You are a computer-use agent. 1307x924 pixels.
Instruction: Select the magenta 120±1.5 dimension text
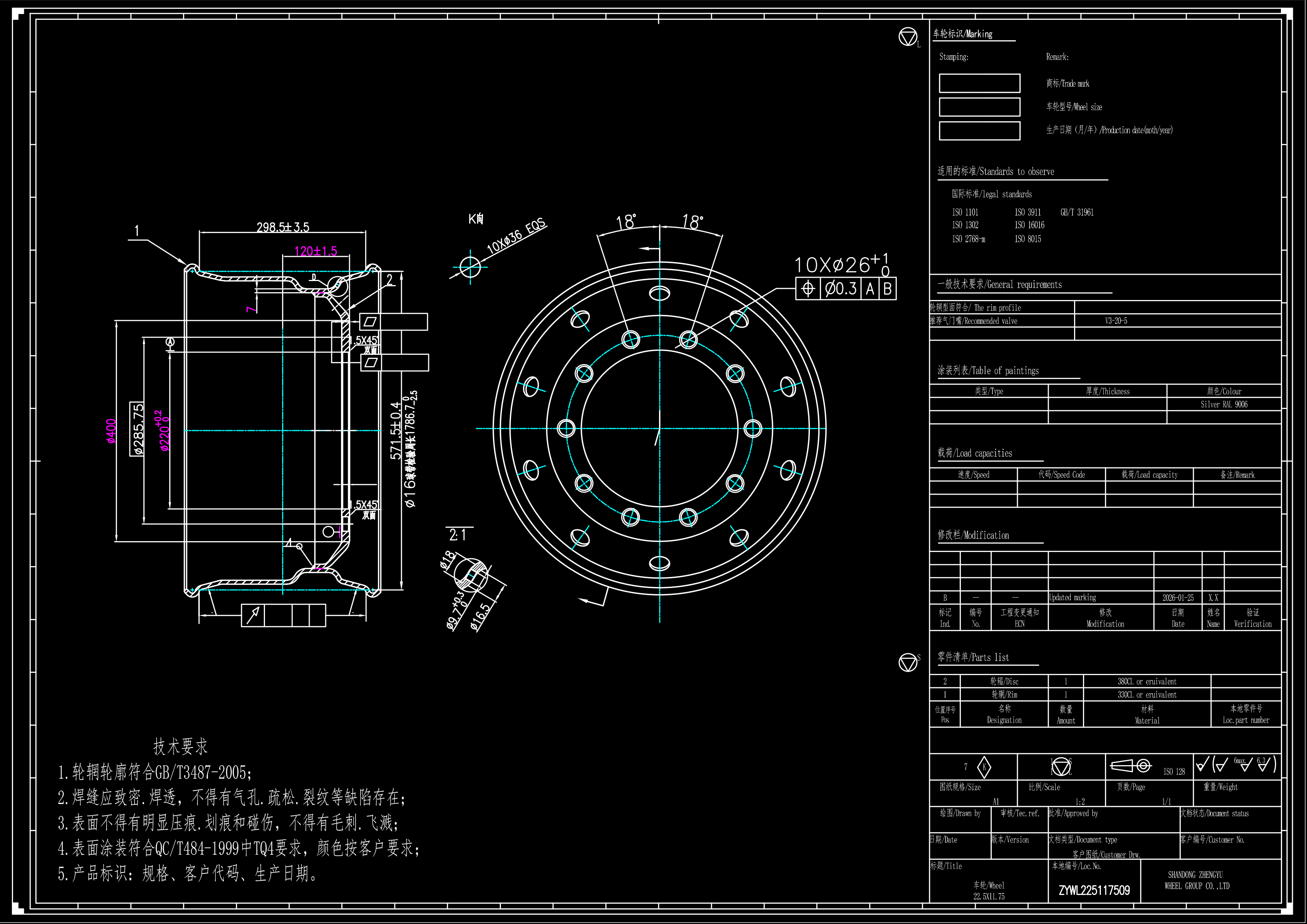click(315, 251)
